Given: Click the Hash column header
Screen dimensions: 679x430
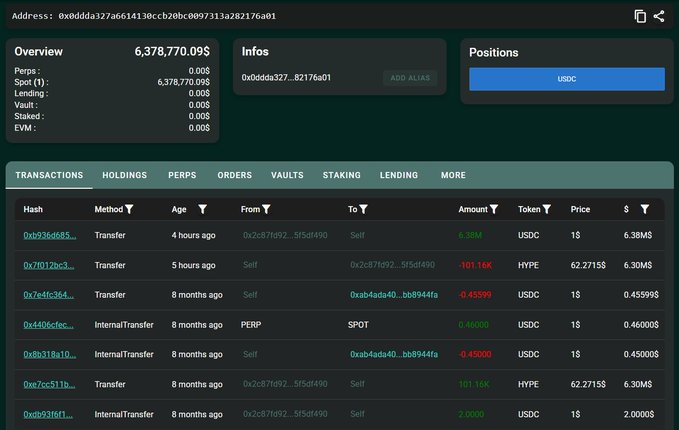Looking at the screenshot, I should 33,209.
